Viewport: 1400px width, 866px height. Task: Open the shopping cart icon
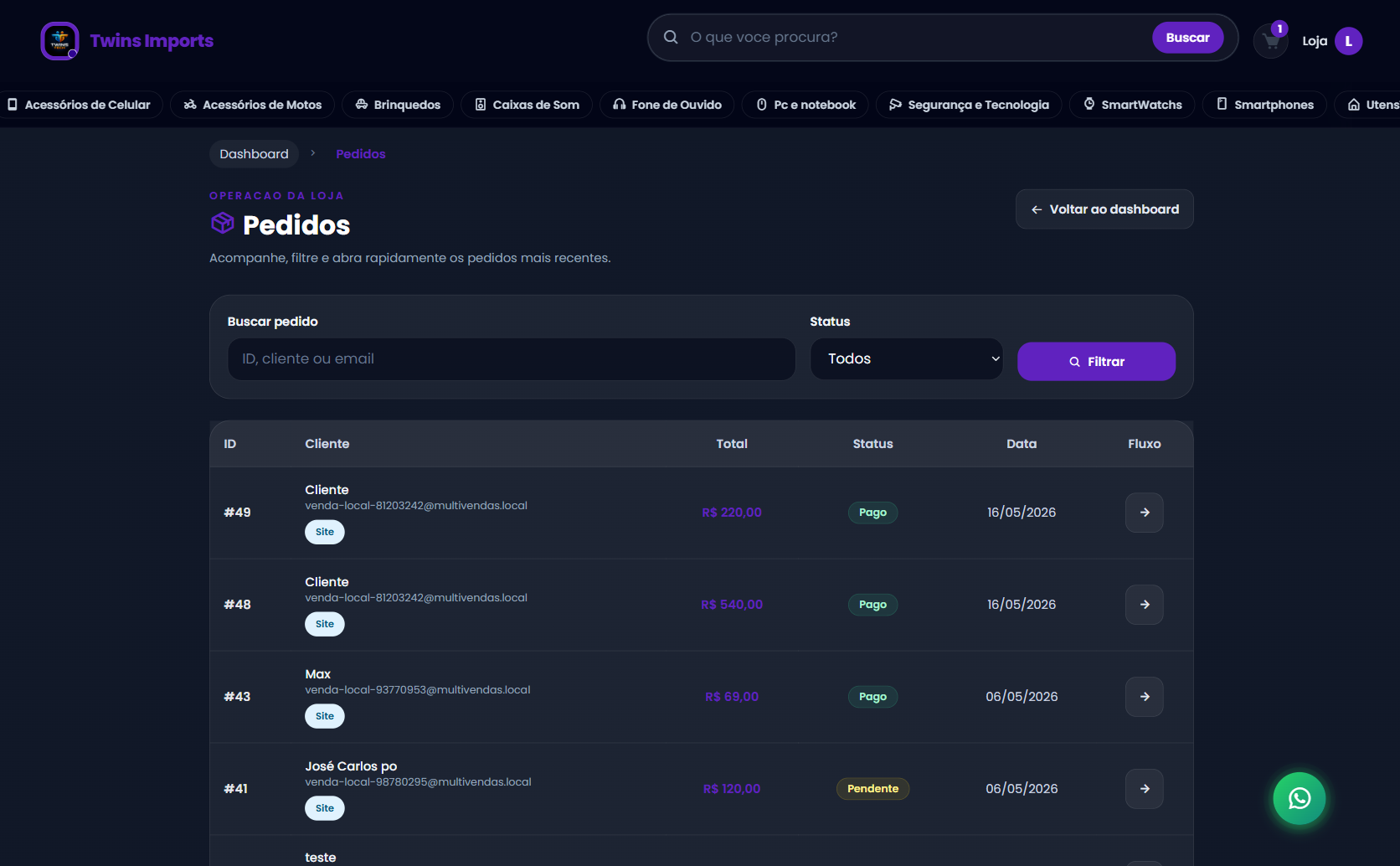1270,41
